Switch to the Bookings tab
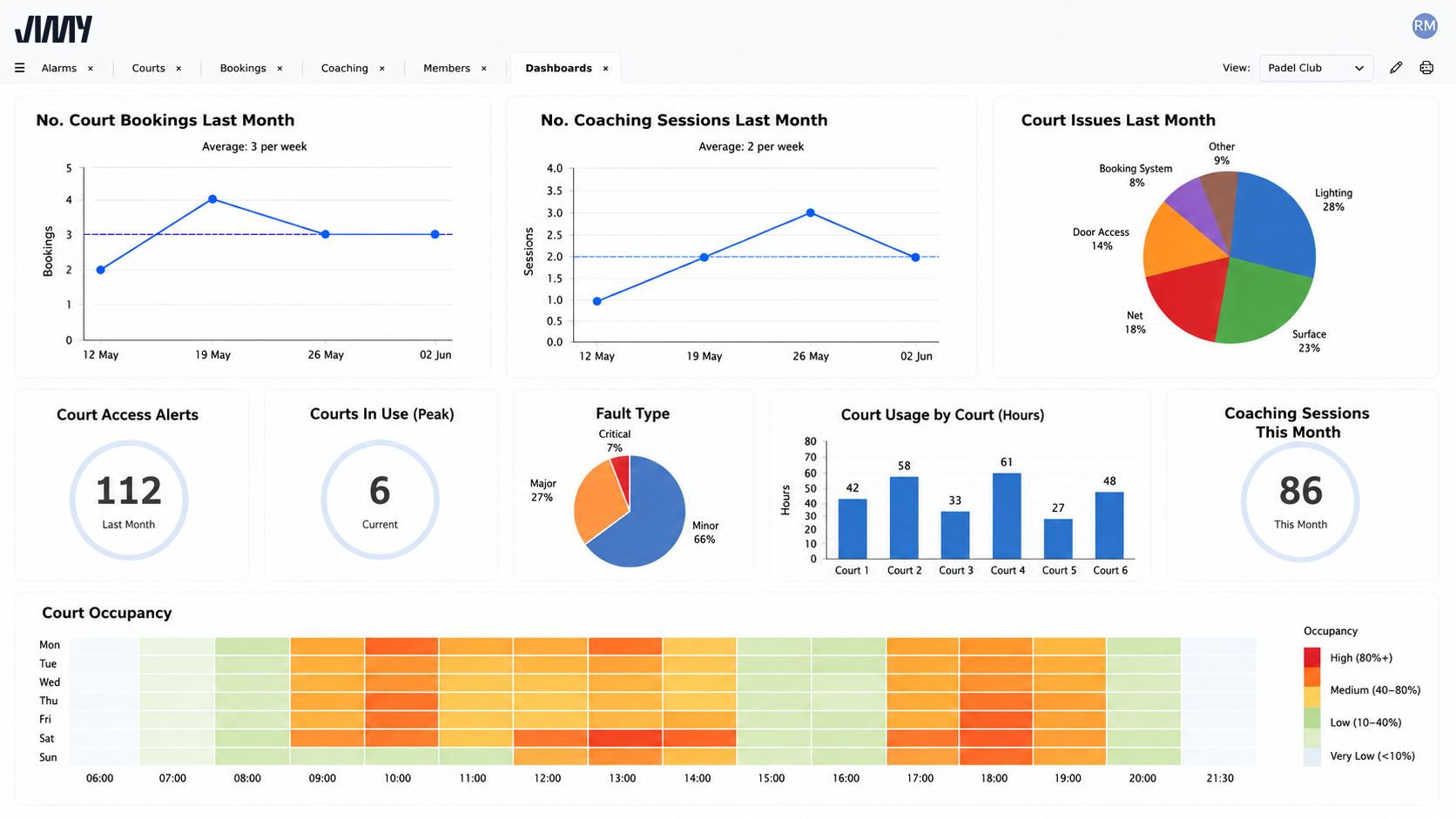The image size is (1456, 819). 243,68
